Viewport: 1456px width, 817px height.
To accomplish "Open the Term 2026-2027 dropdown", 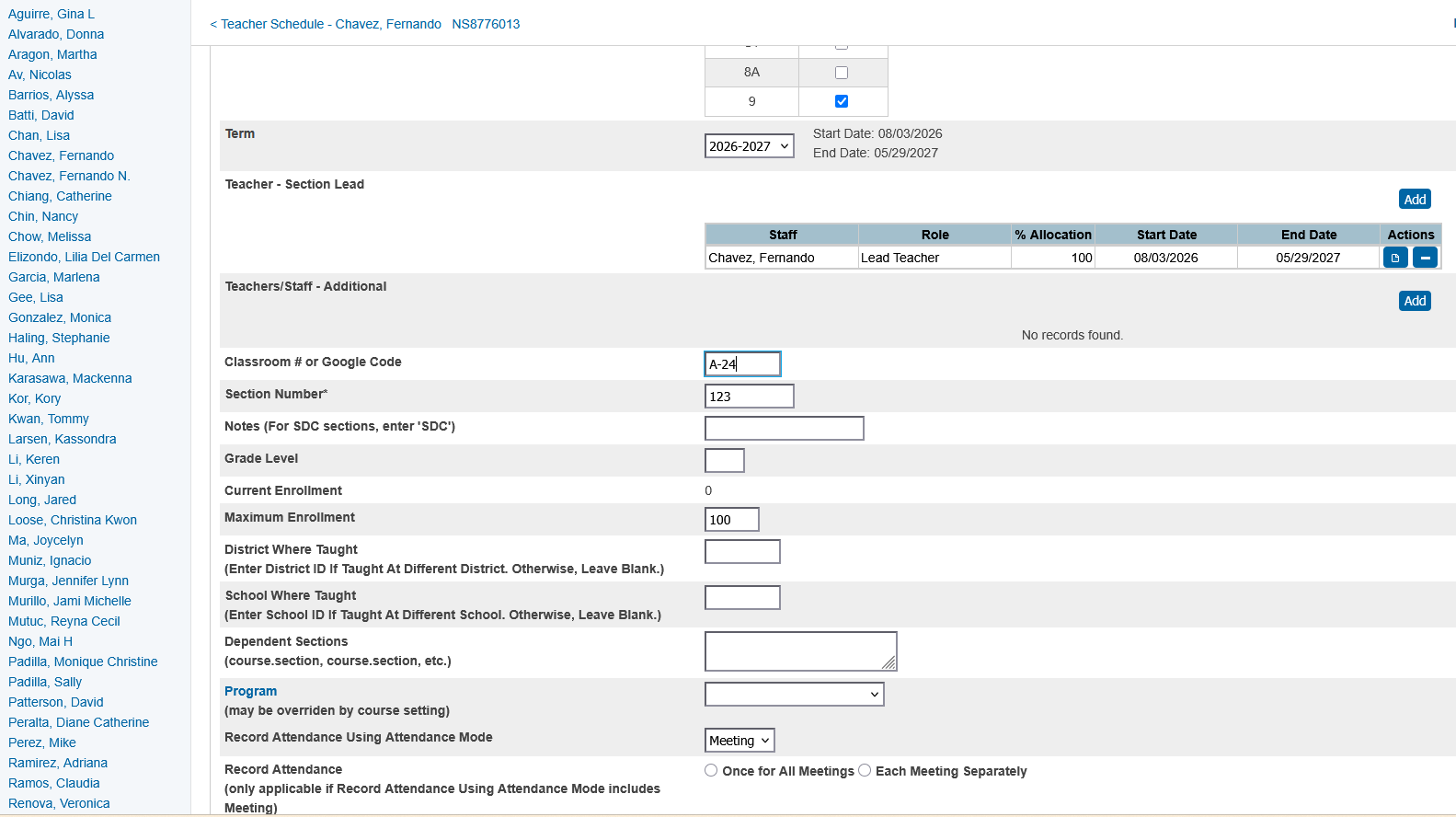I will [x=750, y=146].
